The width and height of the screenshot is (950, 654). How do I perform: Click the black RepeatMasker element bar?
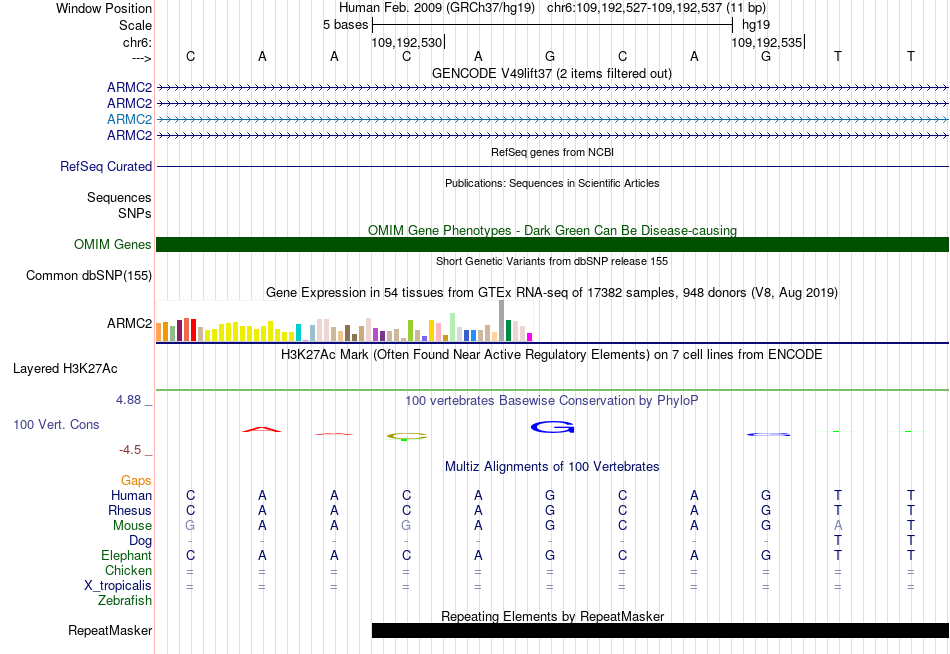660,630
